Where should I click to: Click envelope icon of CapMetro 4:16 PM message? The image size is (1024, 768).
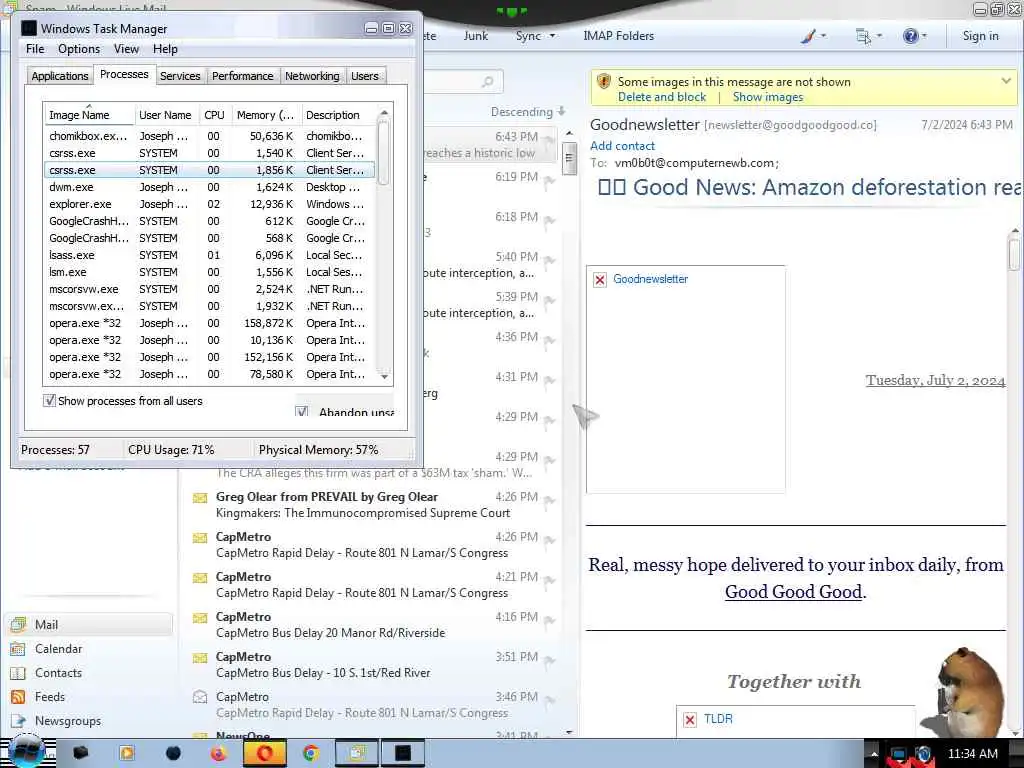(200, 618)
